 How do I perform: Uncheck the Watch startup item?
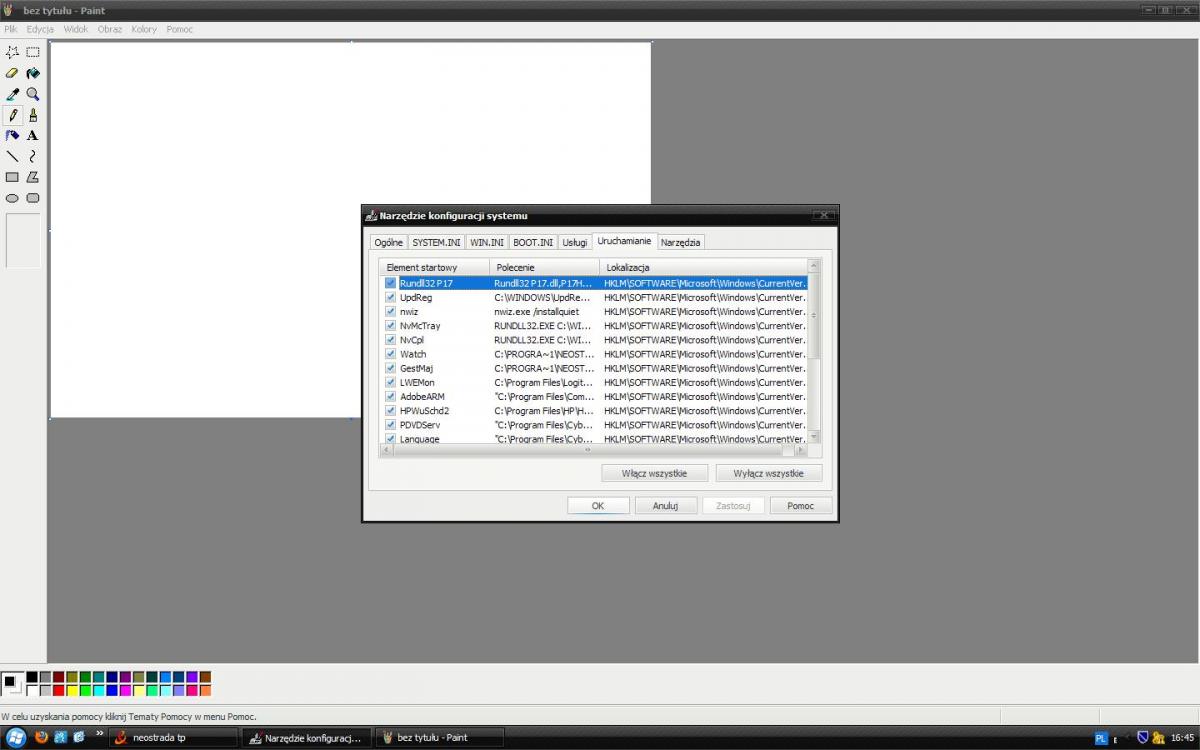pyautogui.click(x=390, y=354)
